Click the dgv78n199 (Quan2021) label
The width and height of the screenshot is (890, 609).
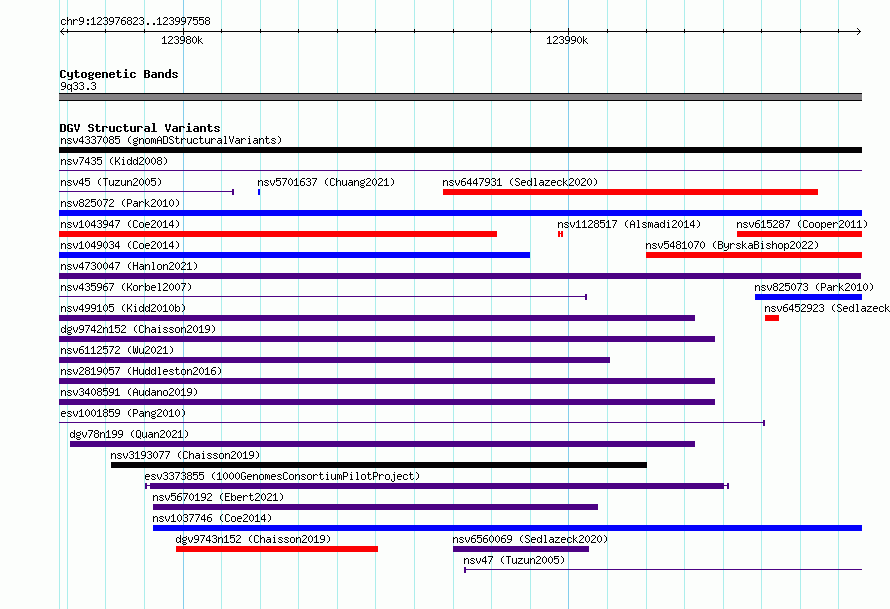[x=129, y=434]
